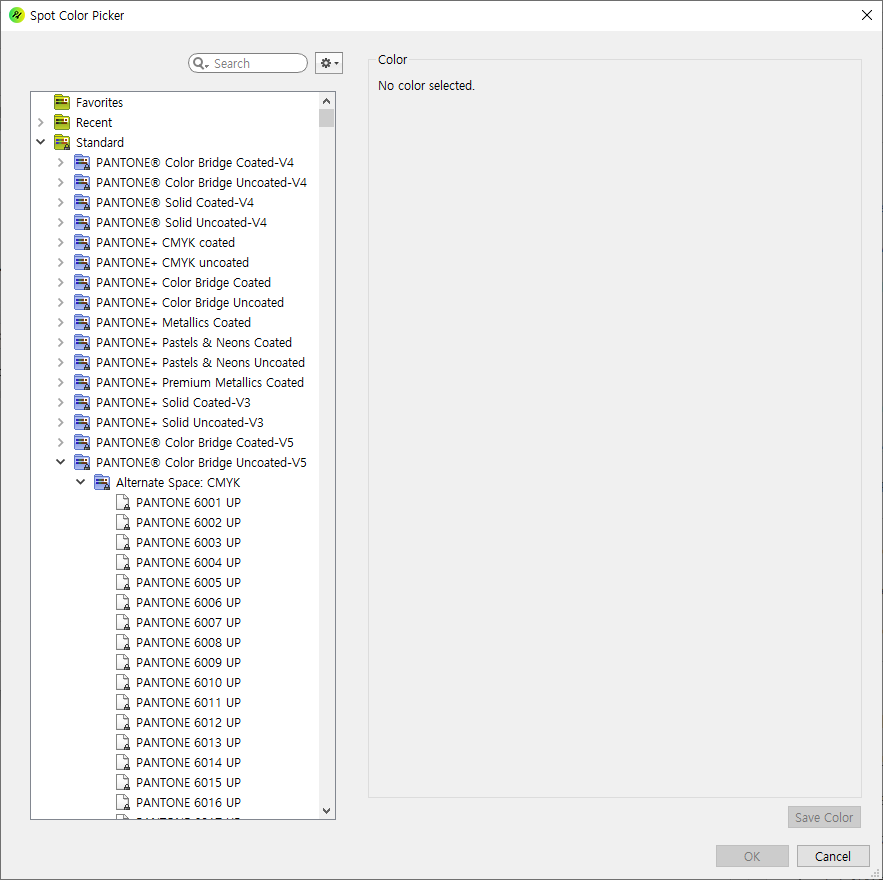Click the magnifier icon in the search box
Viewport: 883px width, 880px height.
200,63
